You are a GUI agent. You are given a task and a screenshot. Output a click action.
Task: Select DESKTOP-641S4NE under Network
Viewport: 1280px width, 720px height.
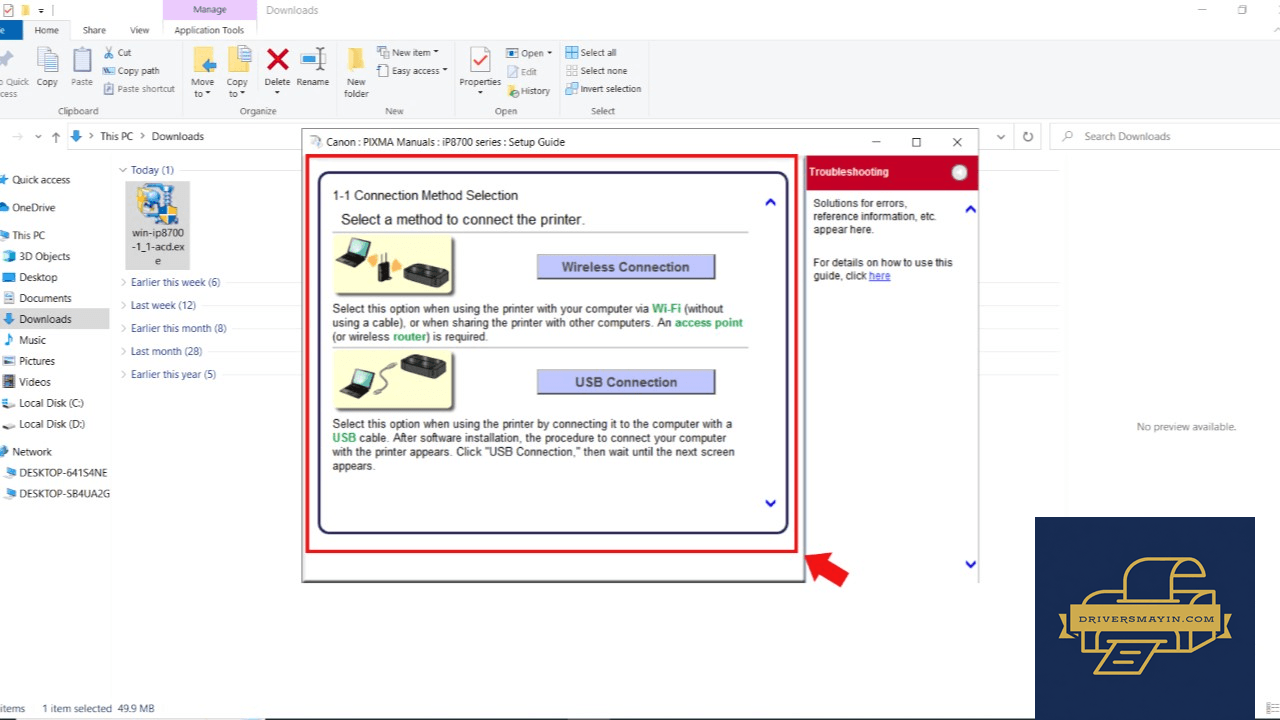63,473
